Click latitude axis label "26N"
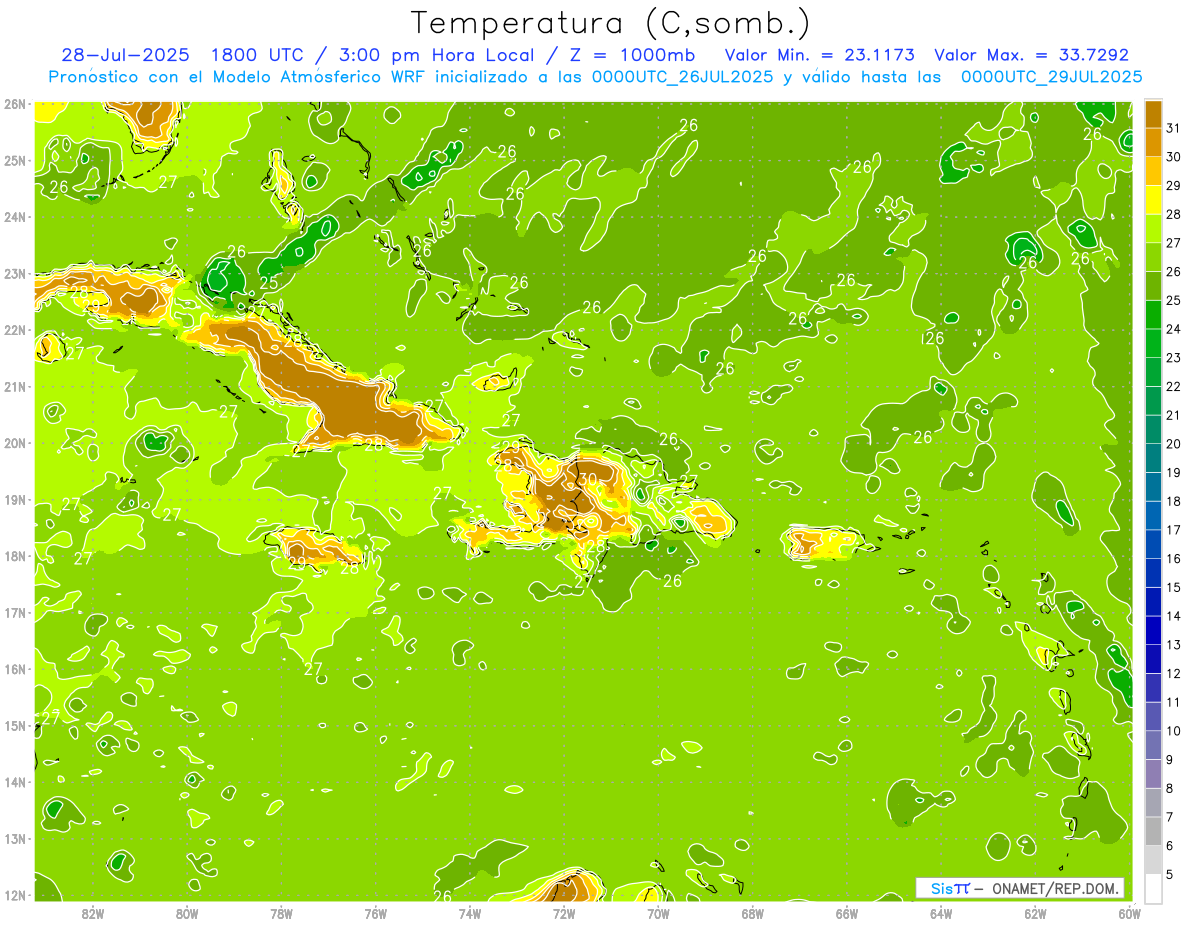The image size is (1200, 927). click(14, 104)
